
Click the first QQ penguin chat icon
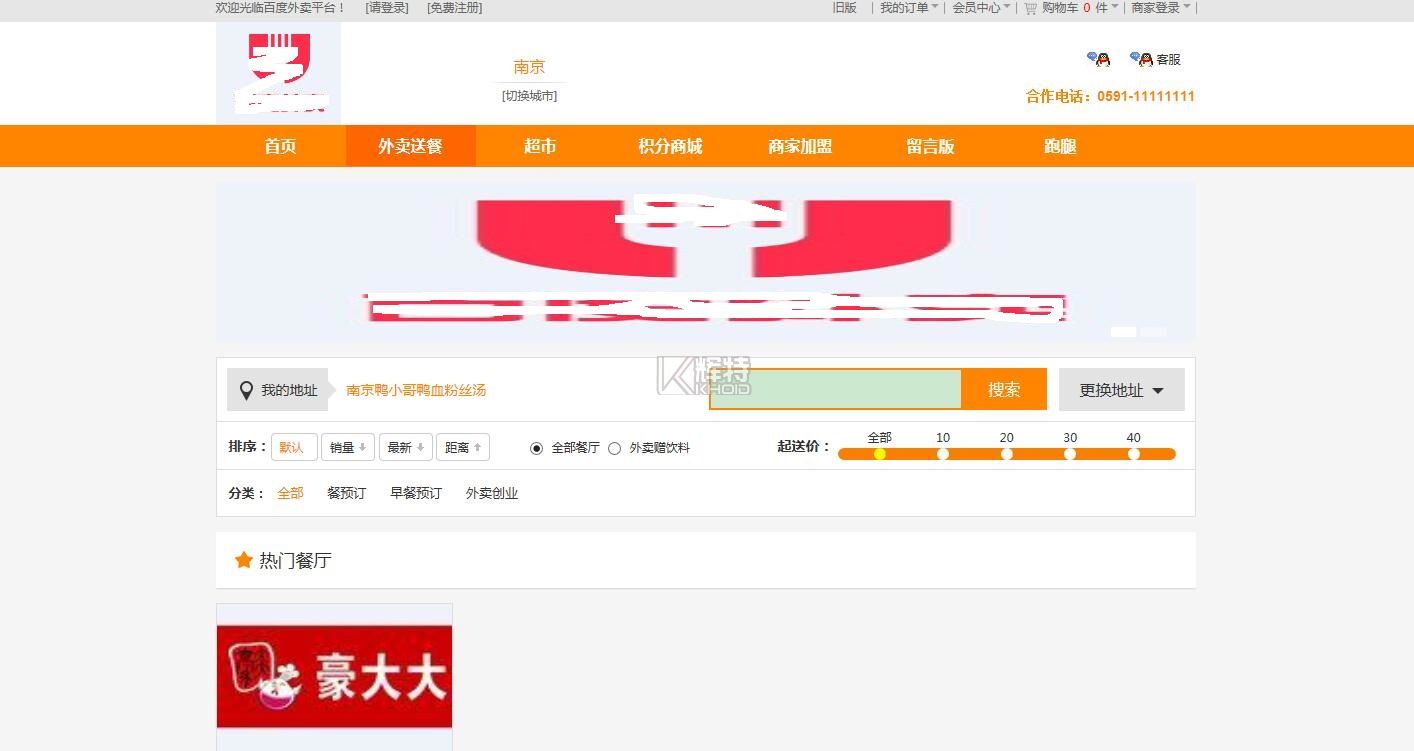coord(1099,60)
